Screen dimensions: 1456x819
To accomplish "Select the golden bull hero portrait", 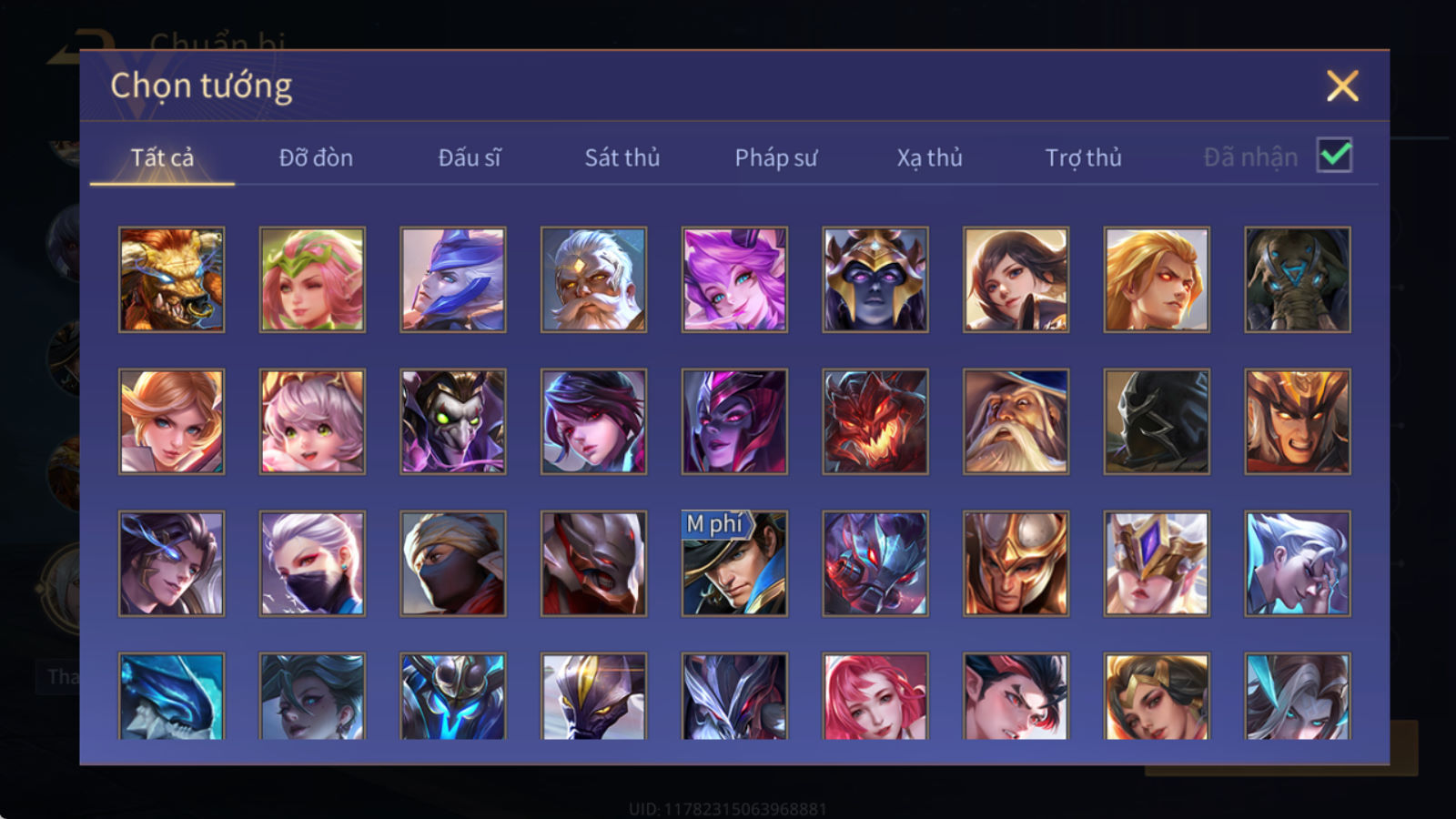I will coord(171,279).
